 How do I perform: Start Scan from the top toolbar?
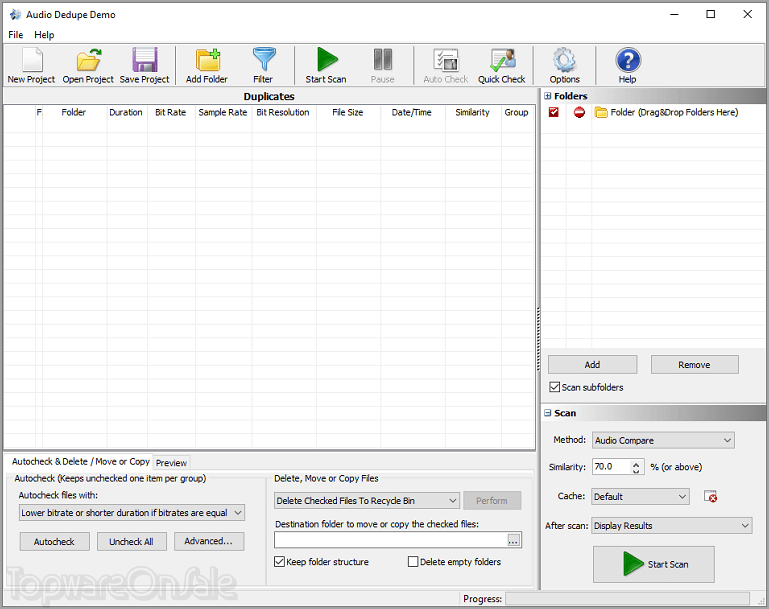tap(326, 66)
